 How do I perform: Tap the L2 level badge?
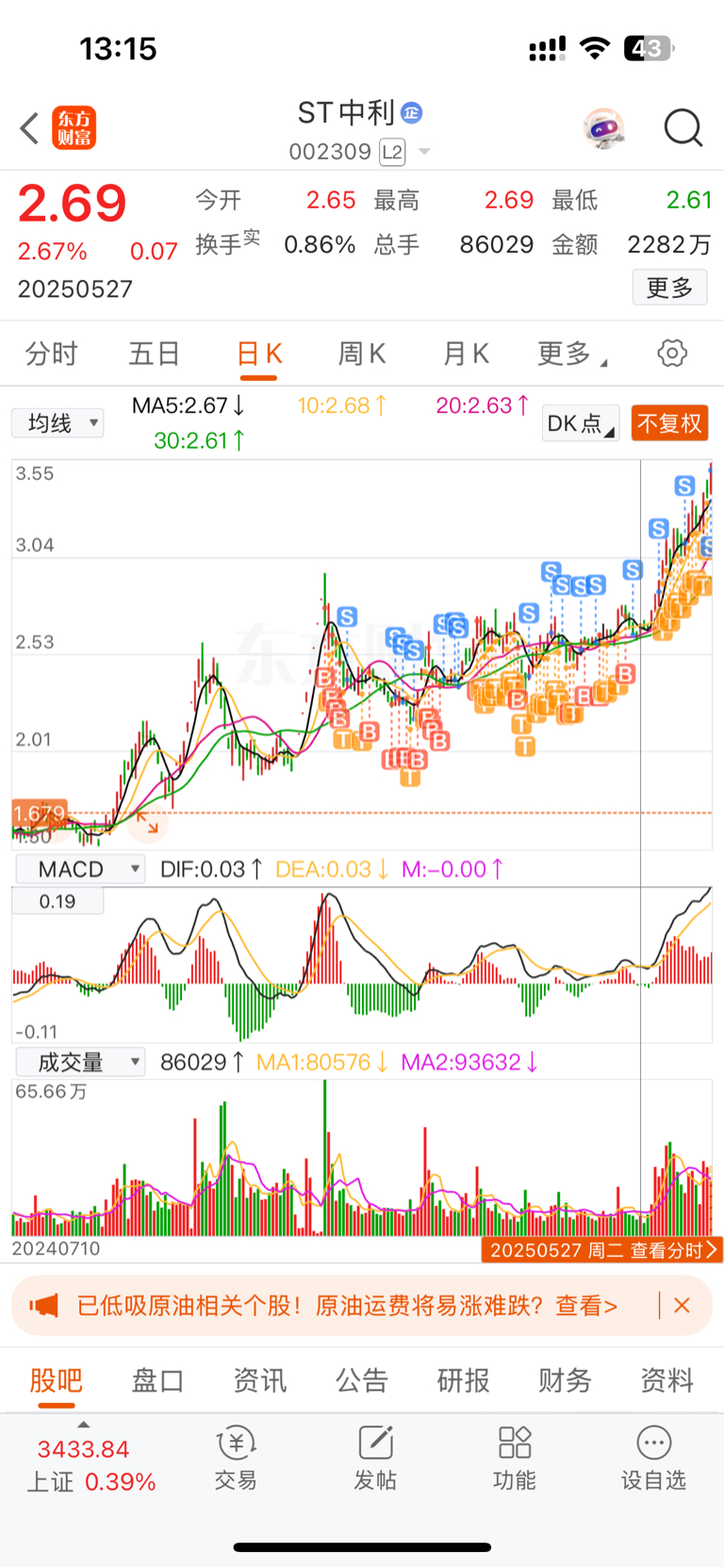(392, 152)
